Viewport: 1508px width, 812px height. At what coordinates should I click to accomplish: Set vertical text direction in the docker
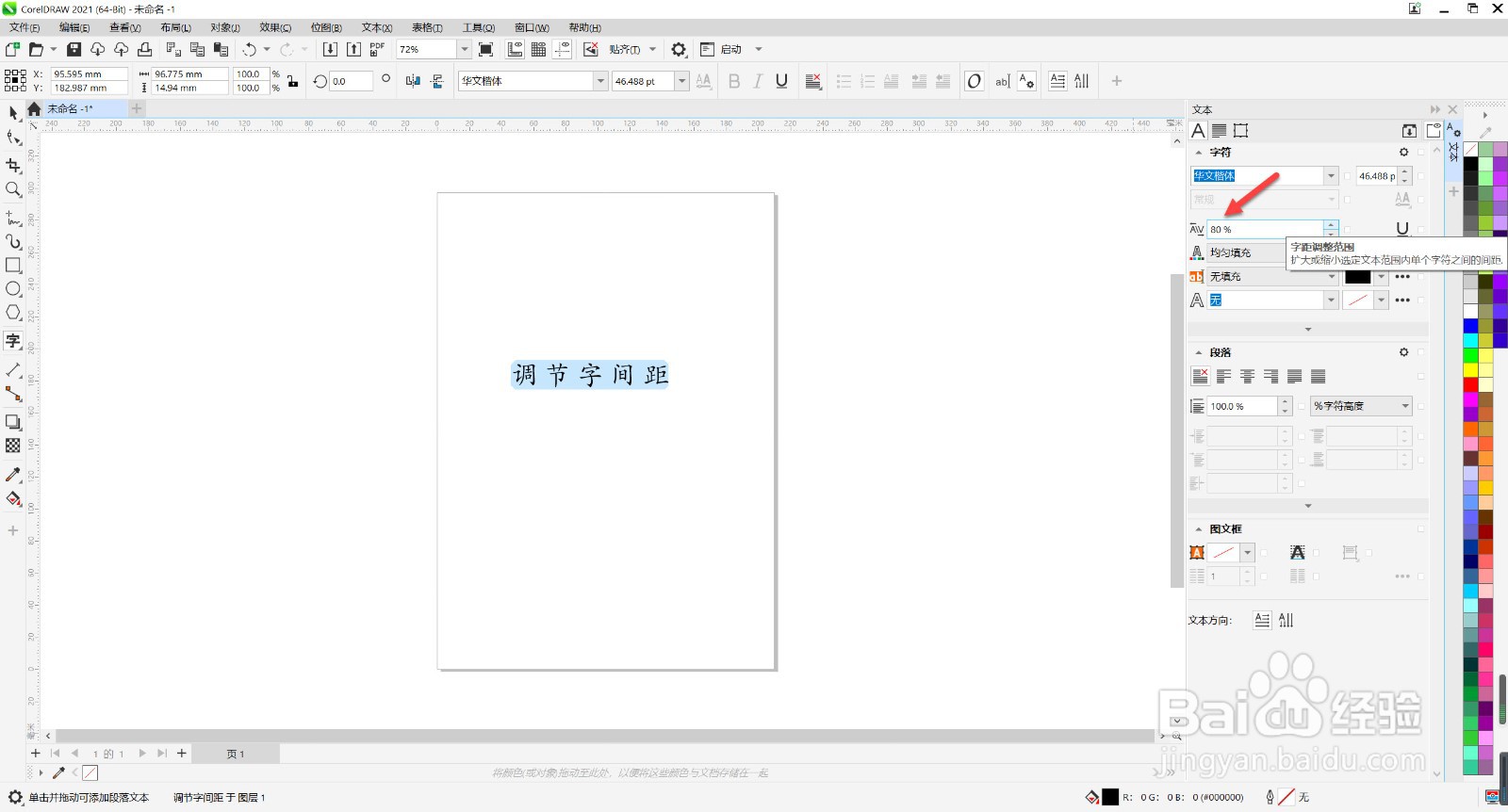coord(1287,620)
